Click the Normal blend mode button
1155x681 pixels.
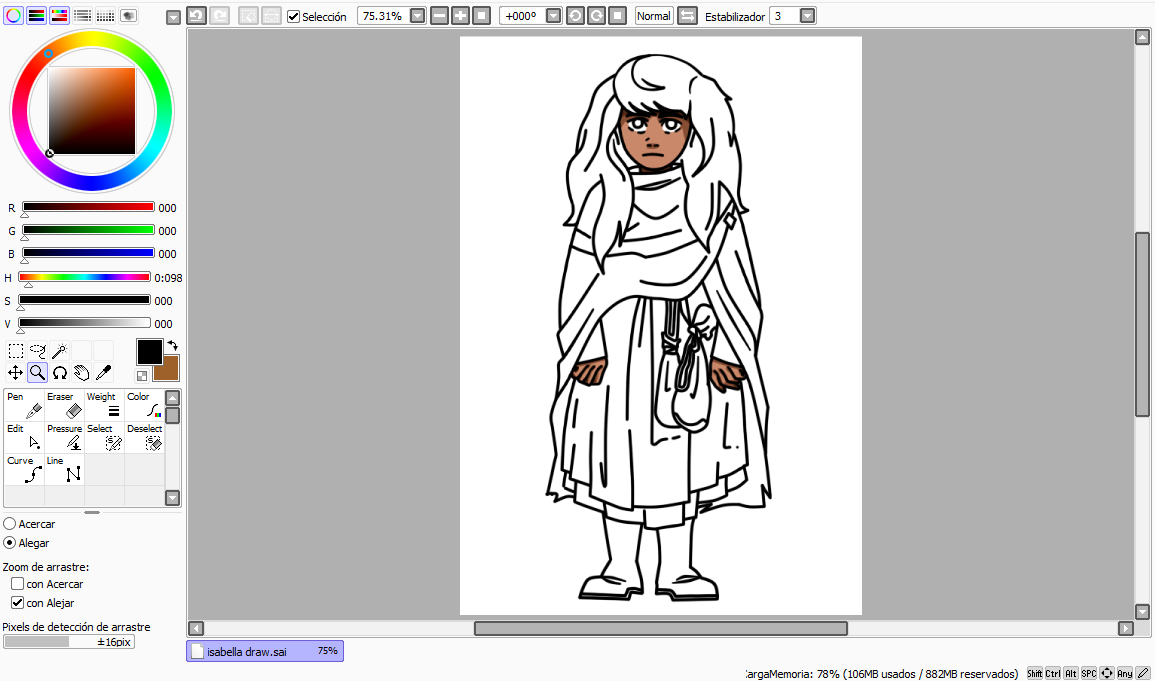(x=654, y=16)
